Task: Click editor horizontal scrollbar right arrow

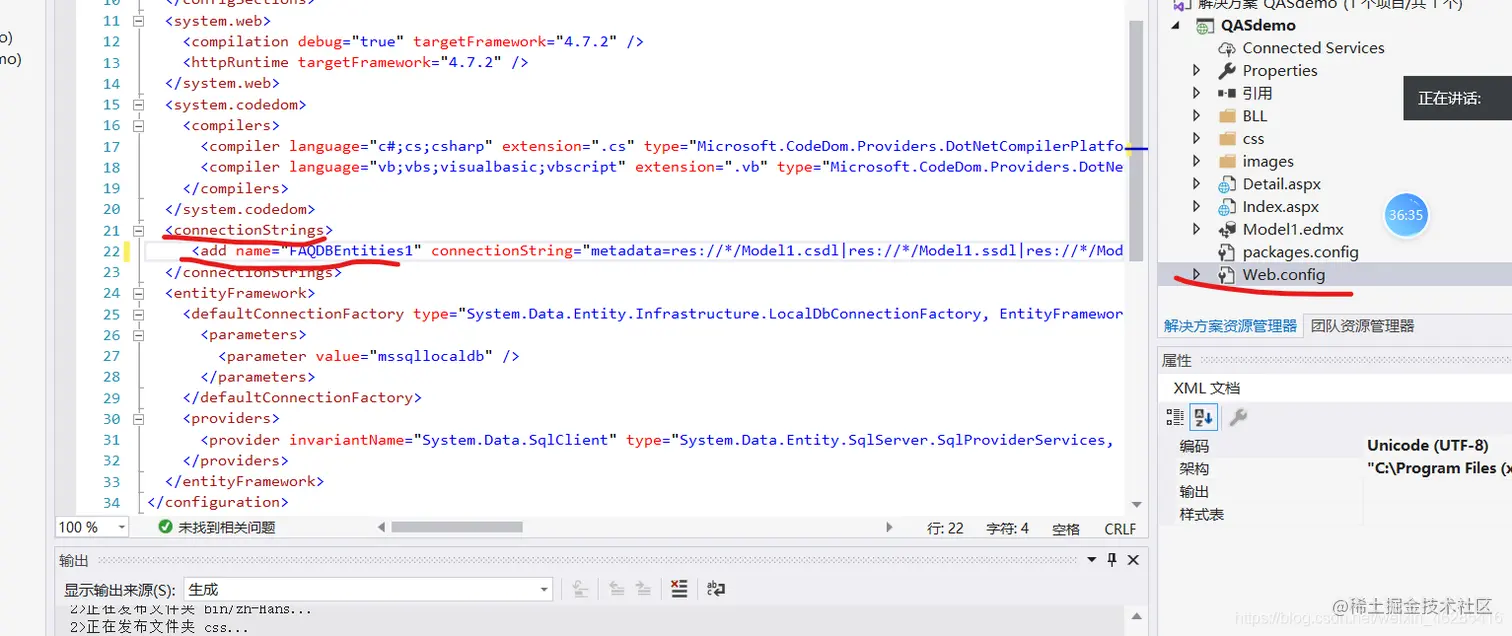Action: click(889, 527)
